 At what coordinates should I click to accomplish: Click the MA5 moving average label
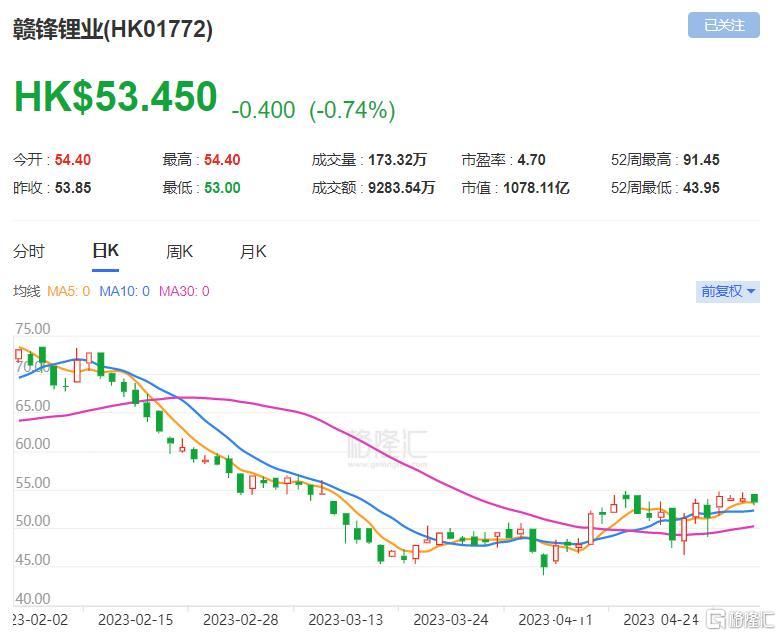tap(68, 291)
